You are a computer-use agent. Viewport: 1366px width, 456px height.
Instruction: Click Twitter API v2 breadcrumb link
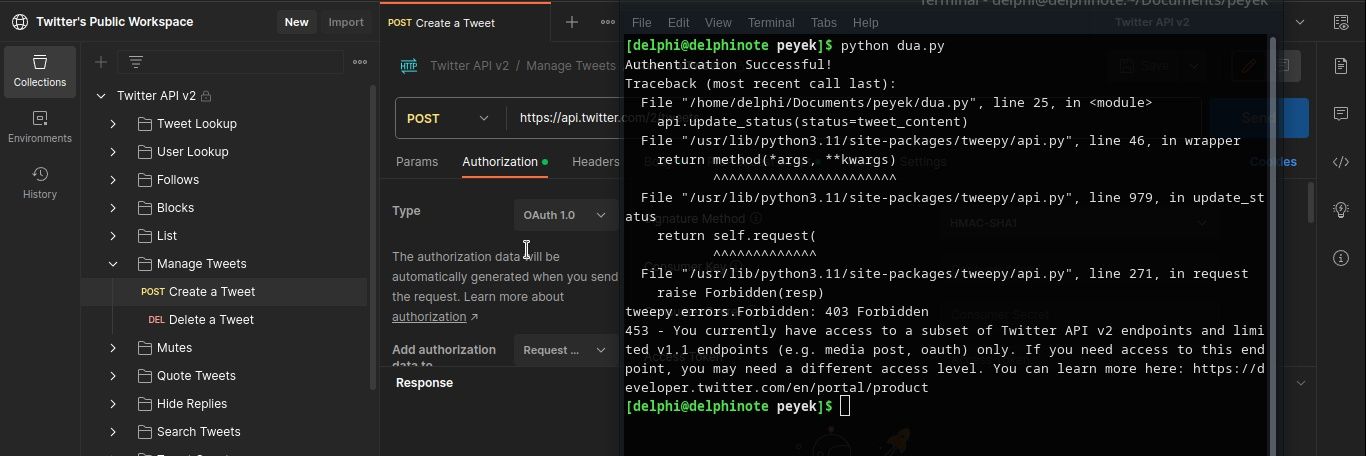coord(470,66)
